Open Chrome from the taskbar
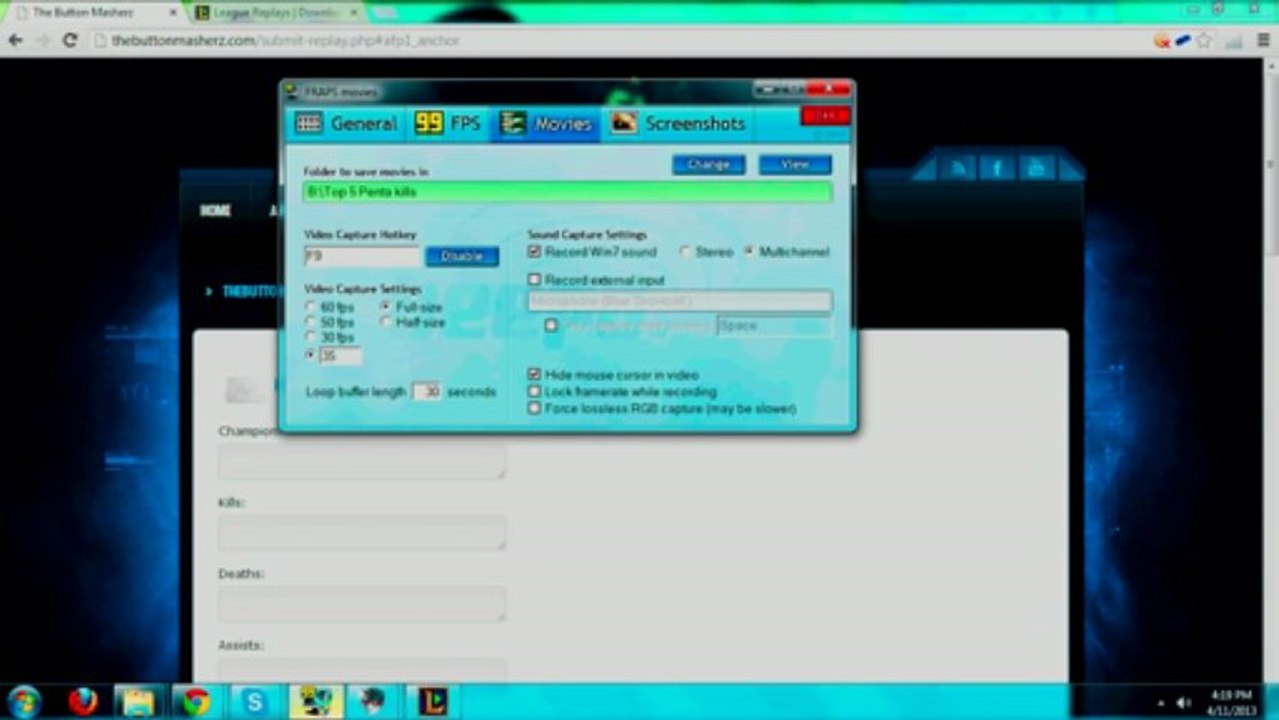Viewport: 1279px width, 720px height. pyautogui.click(x=195, y=701)
